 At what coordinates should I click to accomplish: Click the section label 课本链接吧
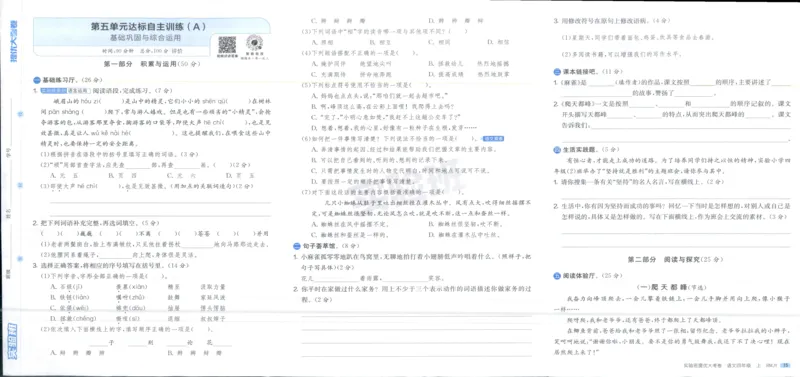point(580,72)
